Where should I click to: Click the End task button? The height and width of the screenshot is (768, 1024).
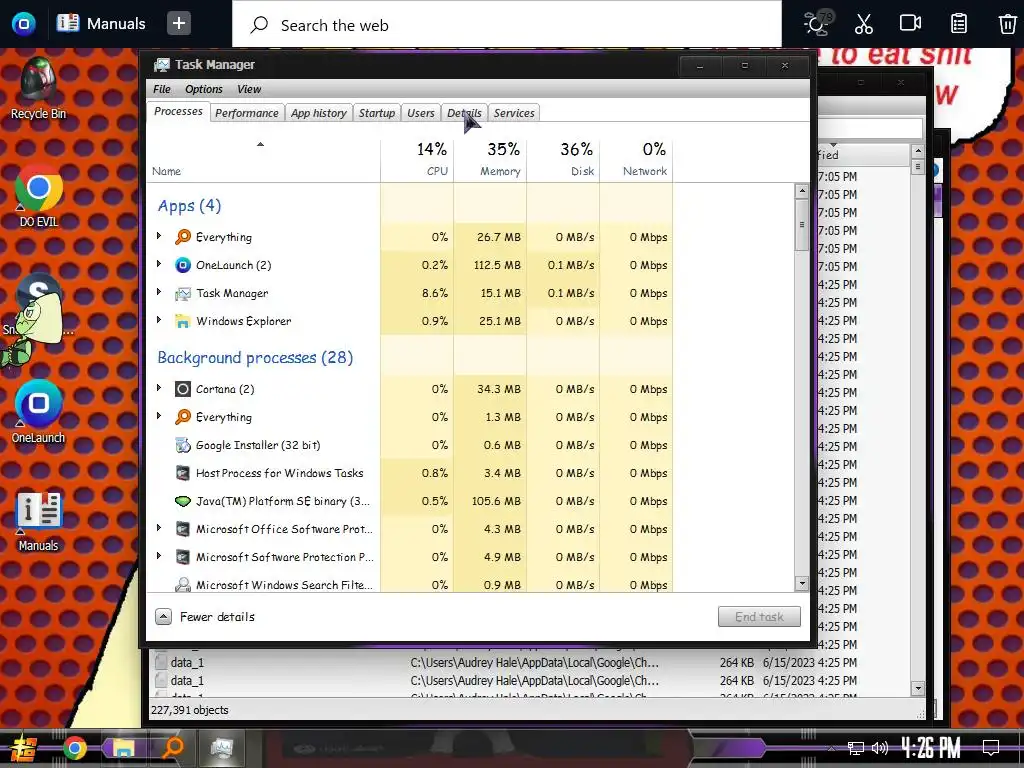tap(759, 616)
